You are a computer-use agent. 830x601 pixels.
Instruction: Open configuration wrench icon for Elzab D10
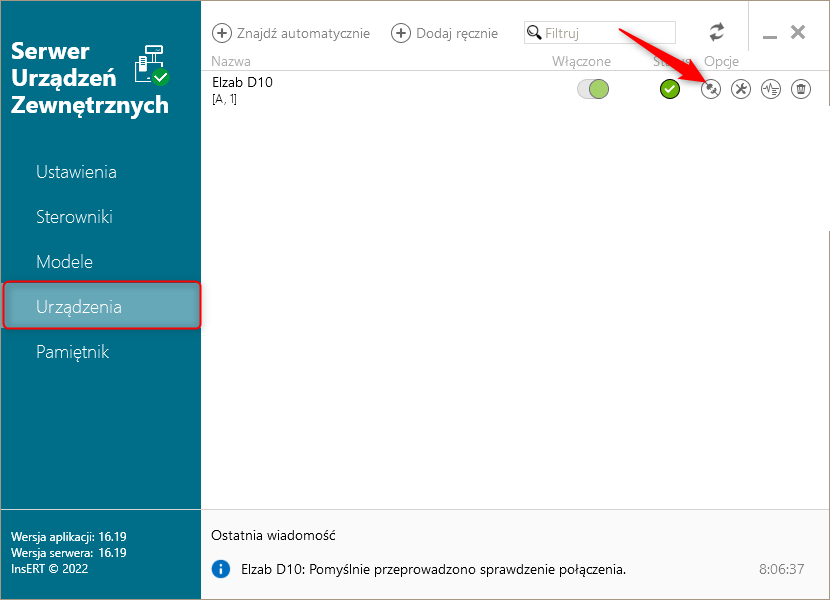741,89
